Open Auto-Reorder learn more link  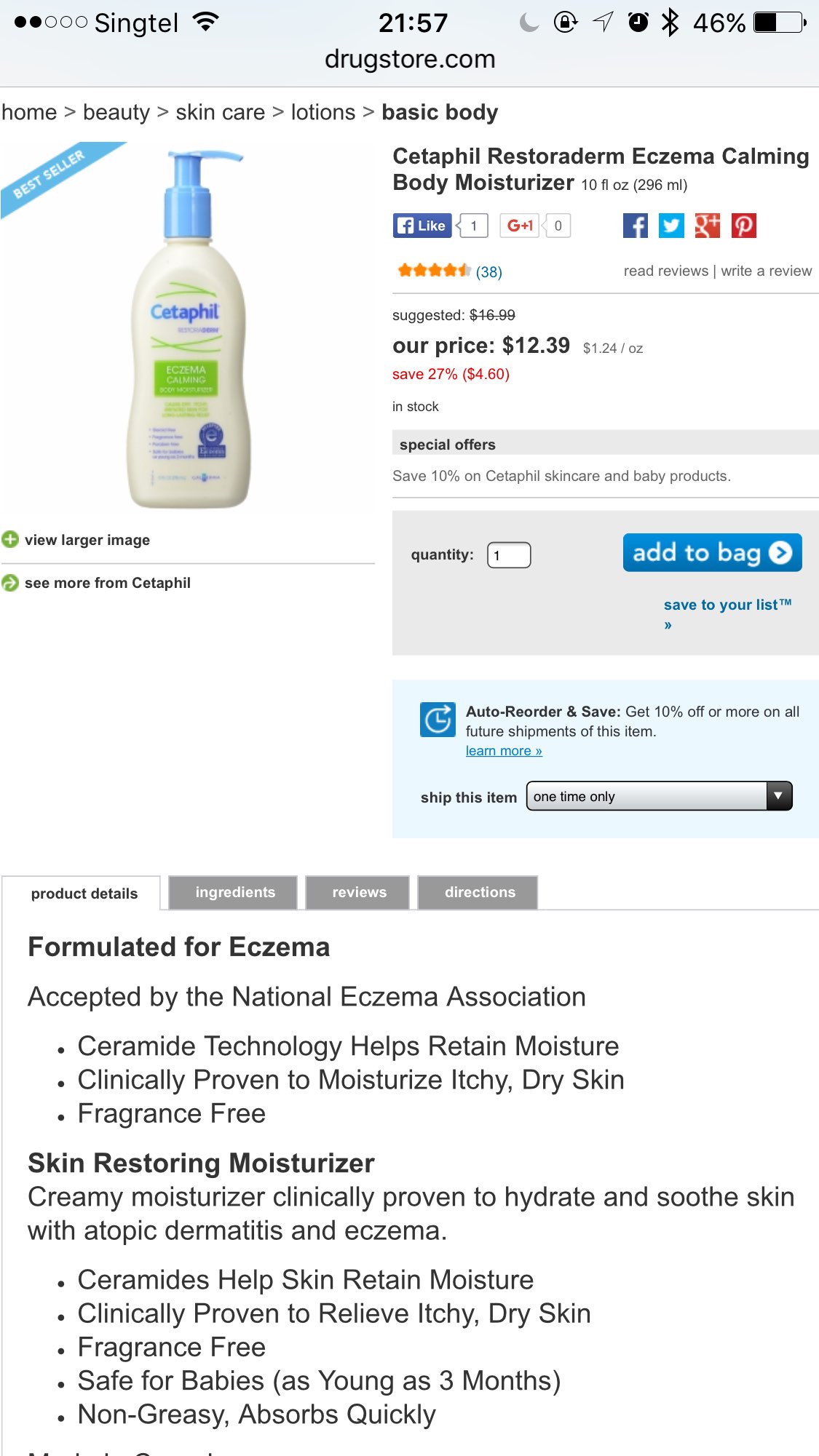504,751
